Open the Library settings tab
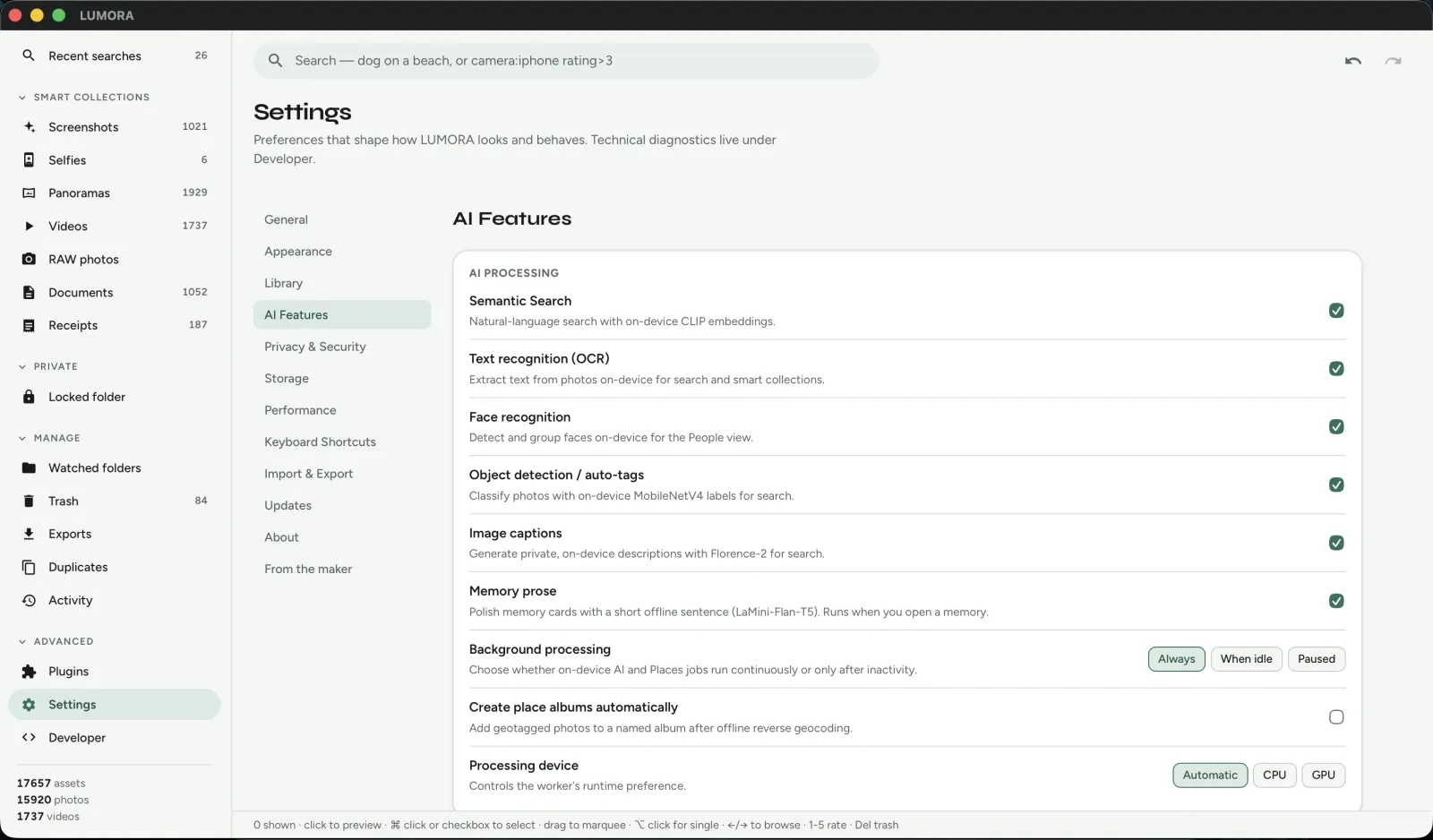 tap(342, 283)
